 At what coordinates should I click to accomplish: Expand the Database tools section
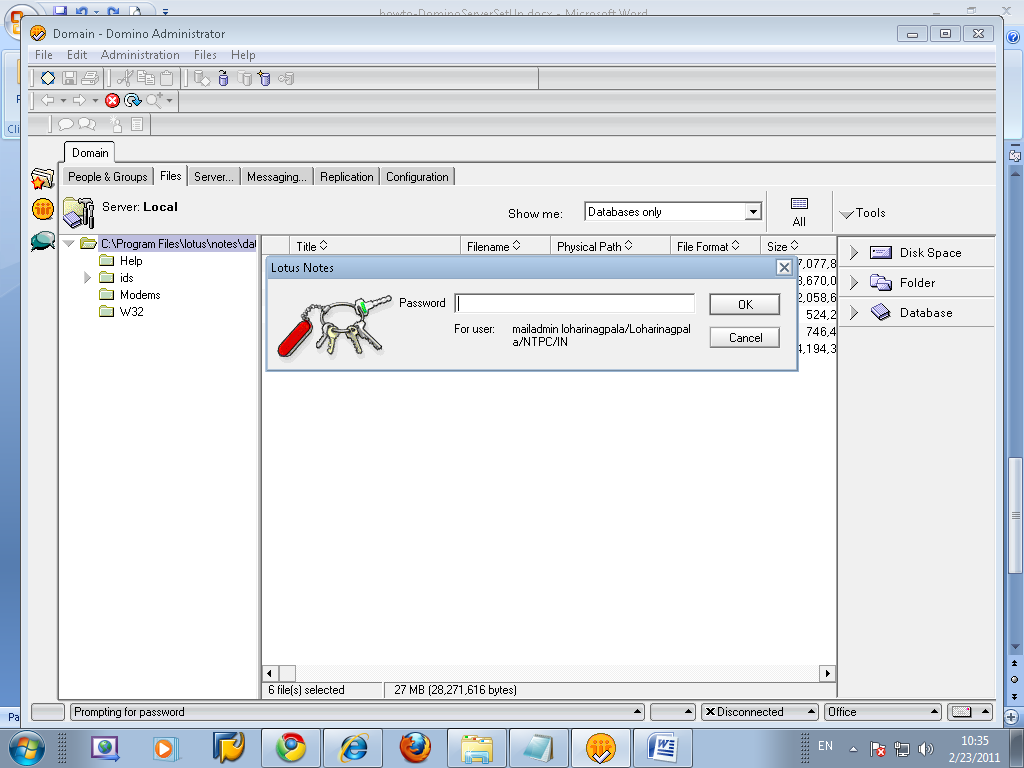pyautogui.click(x=854, y=313)
